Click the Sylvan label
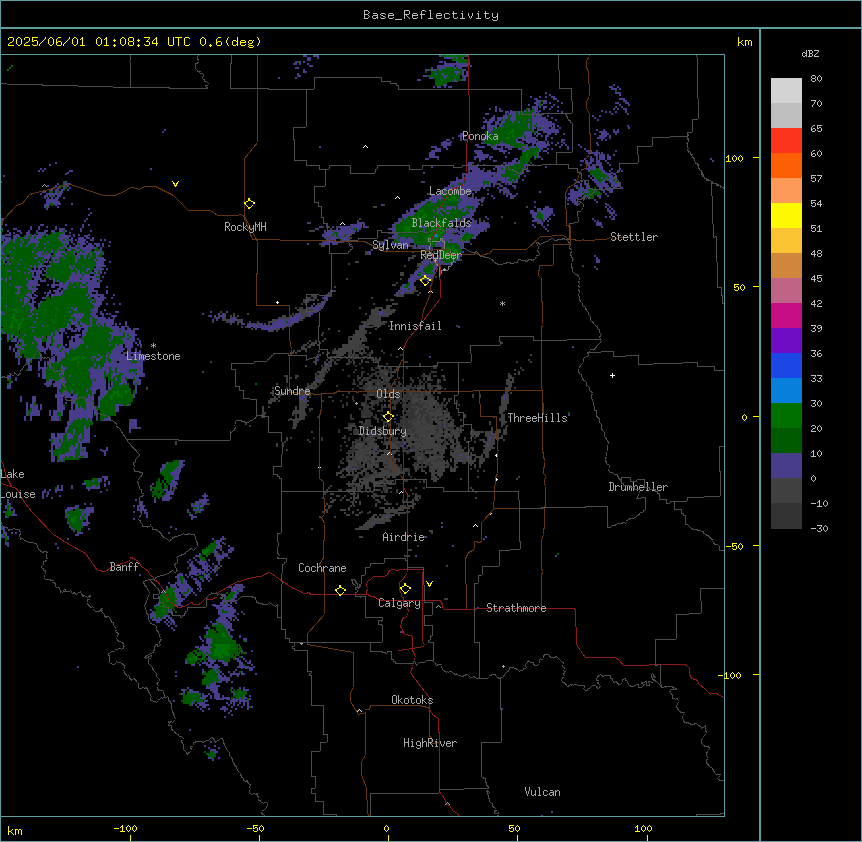862x842 pixels. (x=390, y=245)
